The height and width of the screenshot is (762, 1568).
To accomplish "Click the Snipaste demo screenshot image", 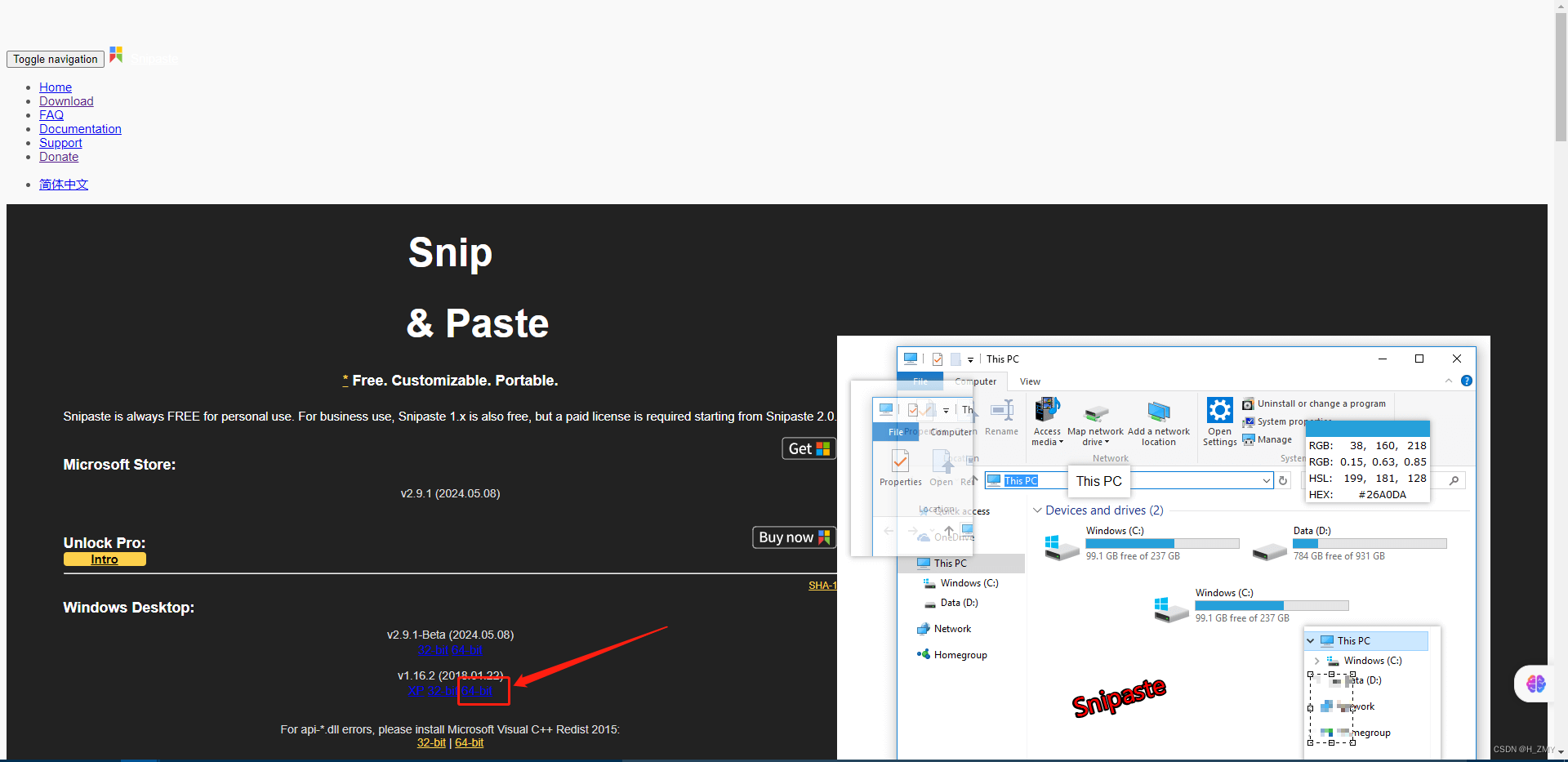I will [1164, 547].
